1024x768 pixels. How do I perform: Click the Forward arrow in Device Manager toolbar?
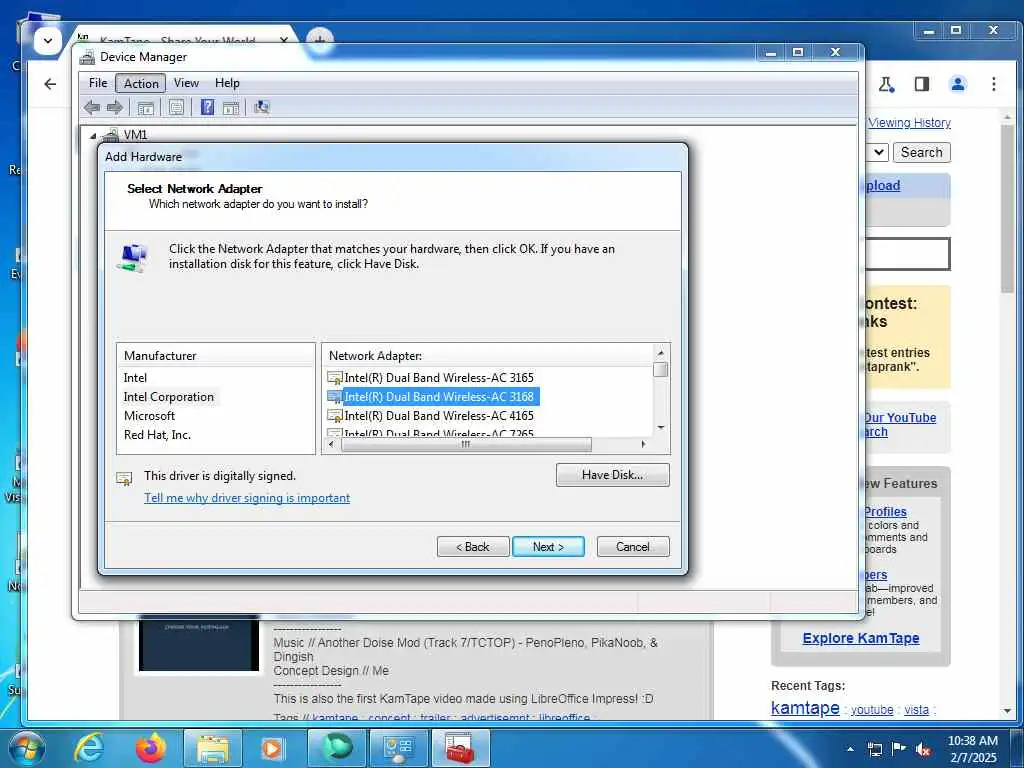pyautogui.click(x=114, y=107)
